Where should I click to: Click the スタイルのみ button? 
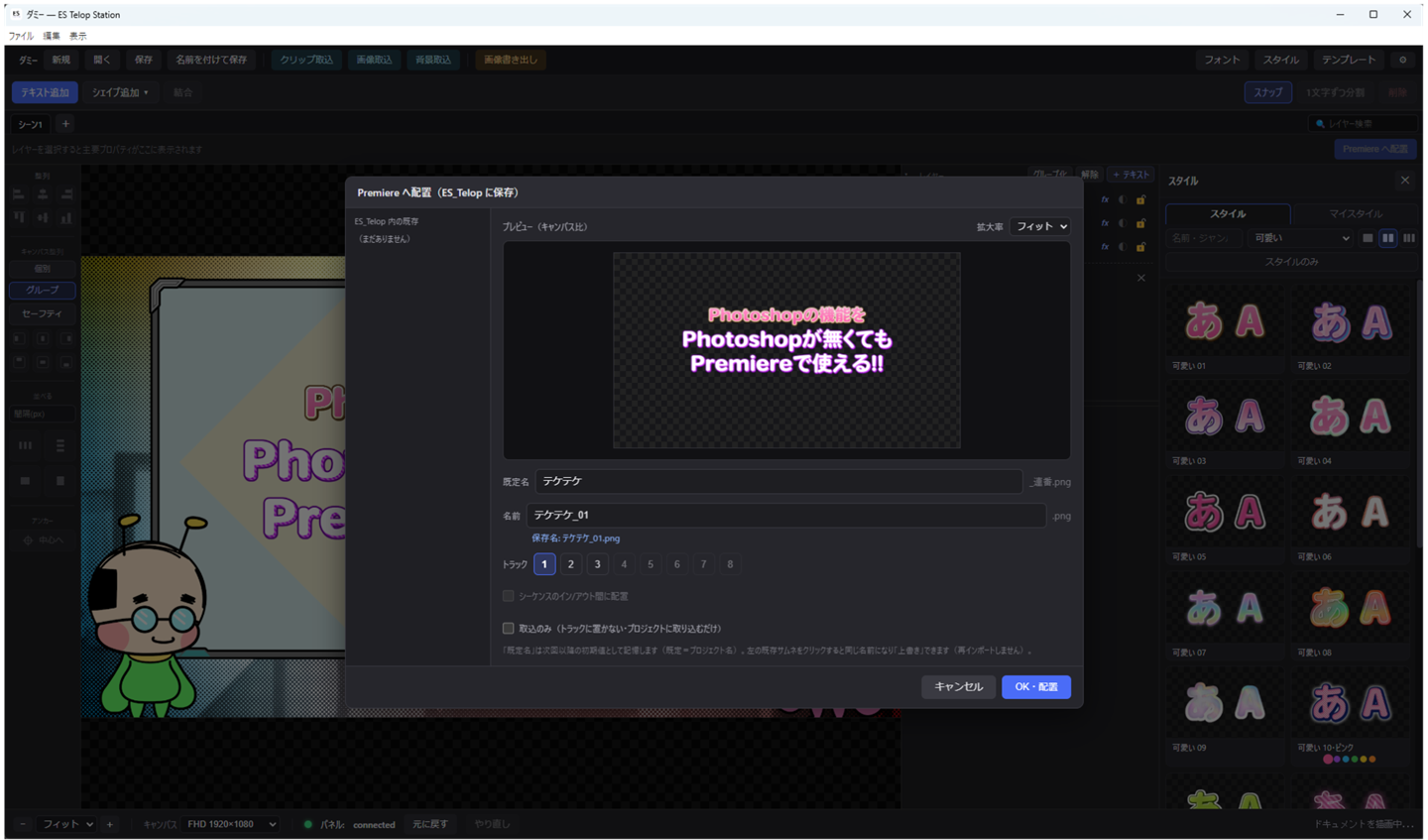(x=1291, y=262)
